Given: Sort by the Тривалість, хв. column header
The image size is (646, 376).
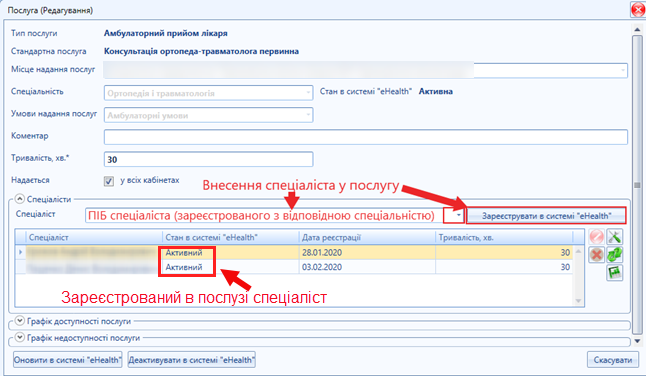Looking at the screenshot, I should (504, 237).
